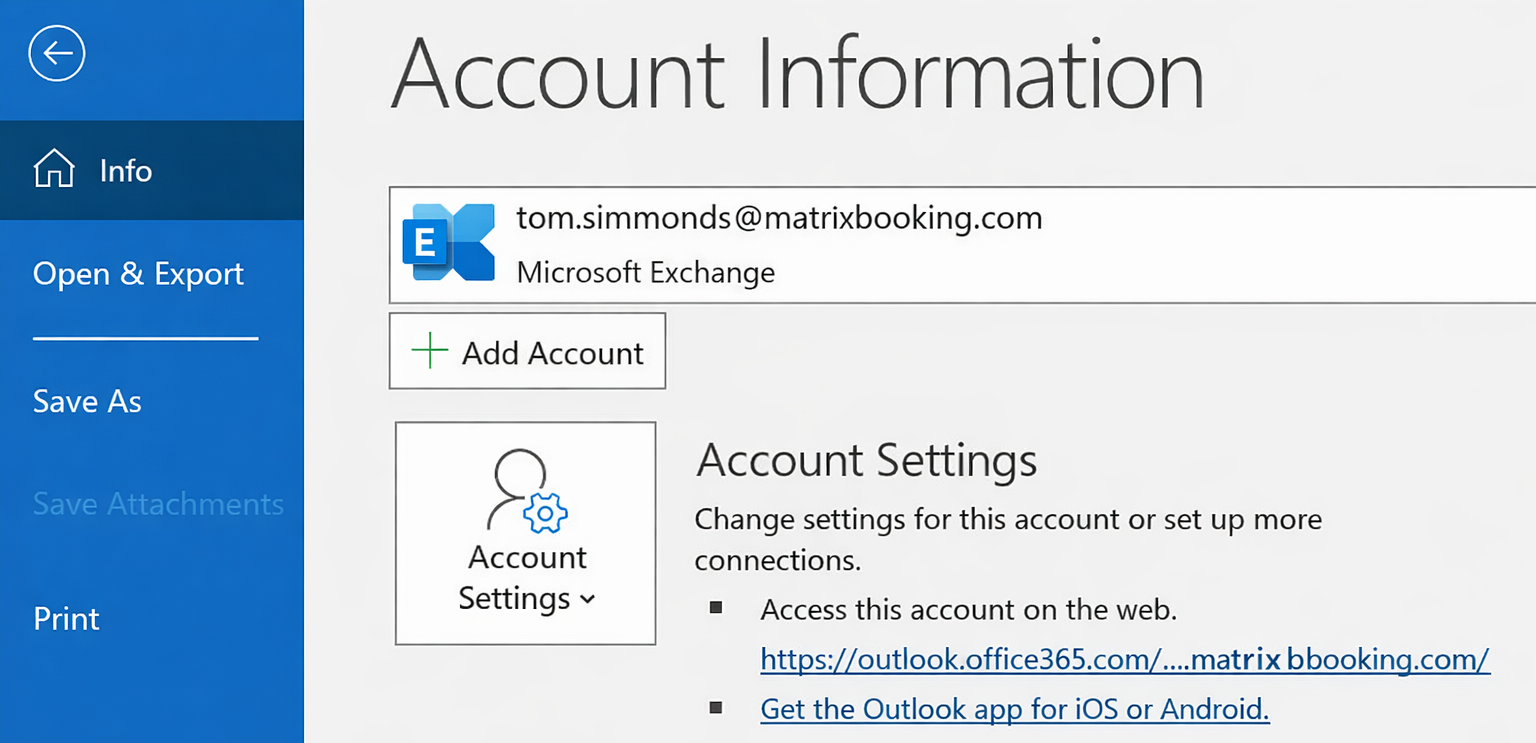Screen dimensions: 1536x743
Task: Click the back arrow to exit backstage view
Action: (56, 53)
